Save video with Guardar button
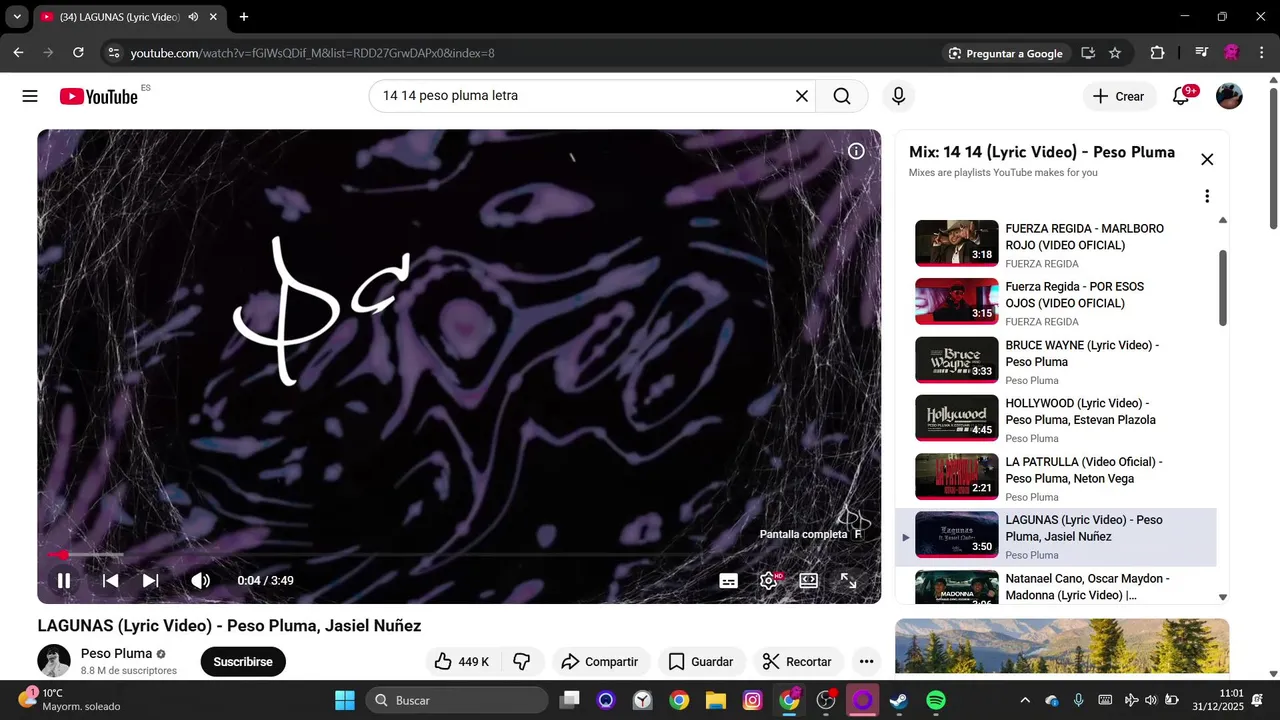Screen dimensions: 1280x720 coord(701,662)
